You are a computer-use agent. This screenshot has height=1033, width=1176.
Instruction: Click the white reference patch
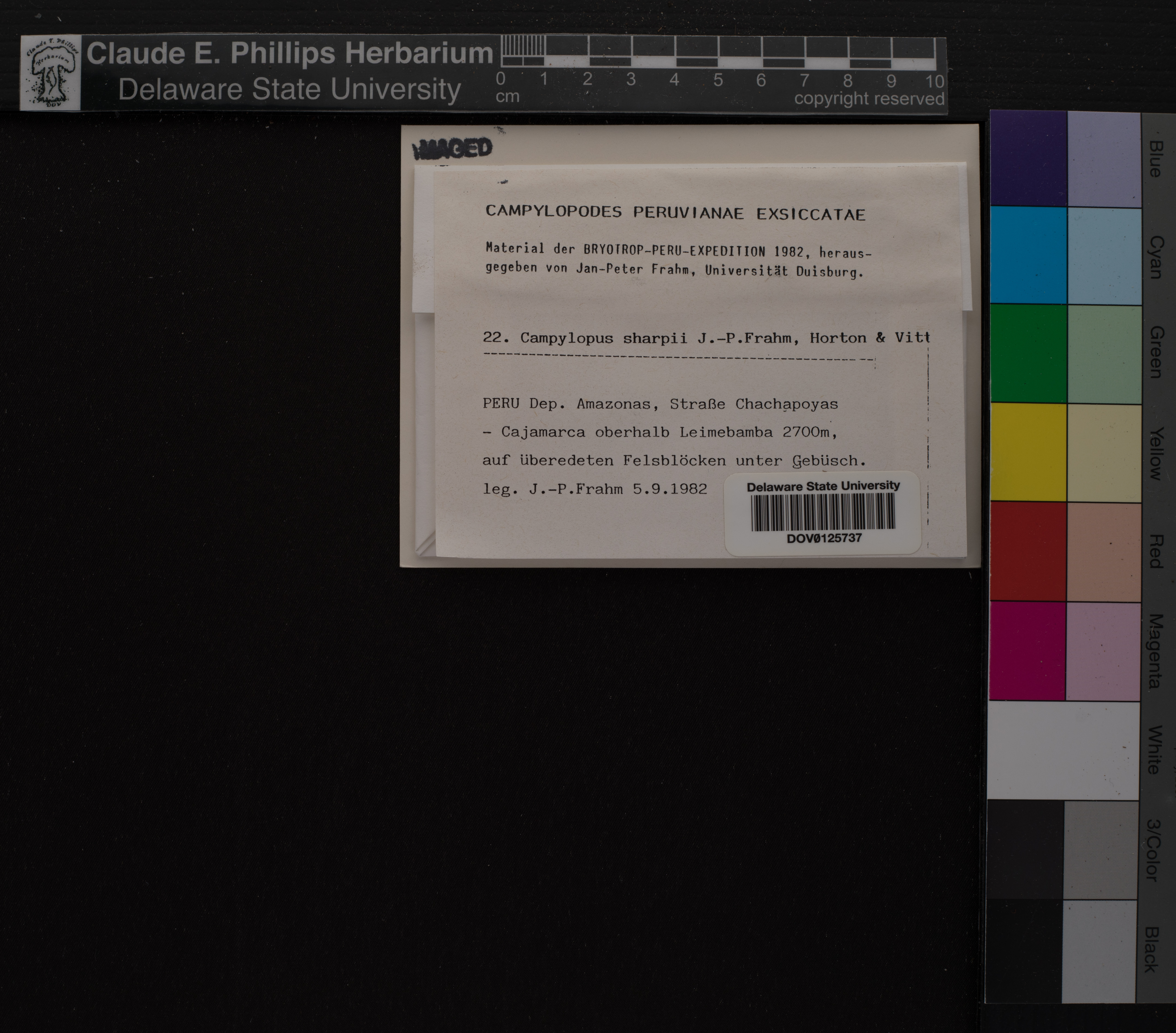pyautogui.click(x=1063, y=750)
